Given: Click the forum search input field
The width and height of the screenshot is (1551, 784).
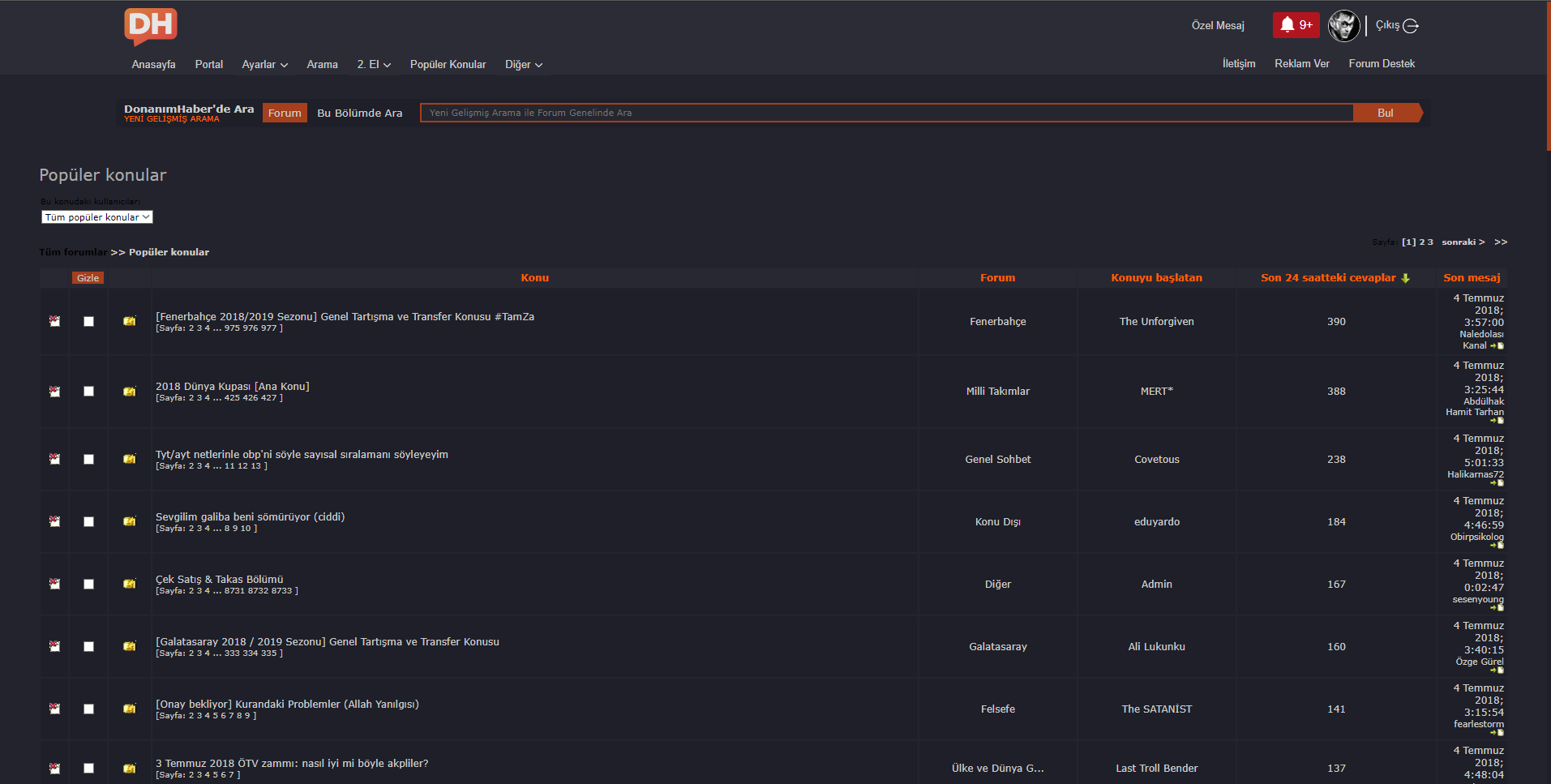Looking at the screenshot, I should coord(887,113).
